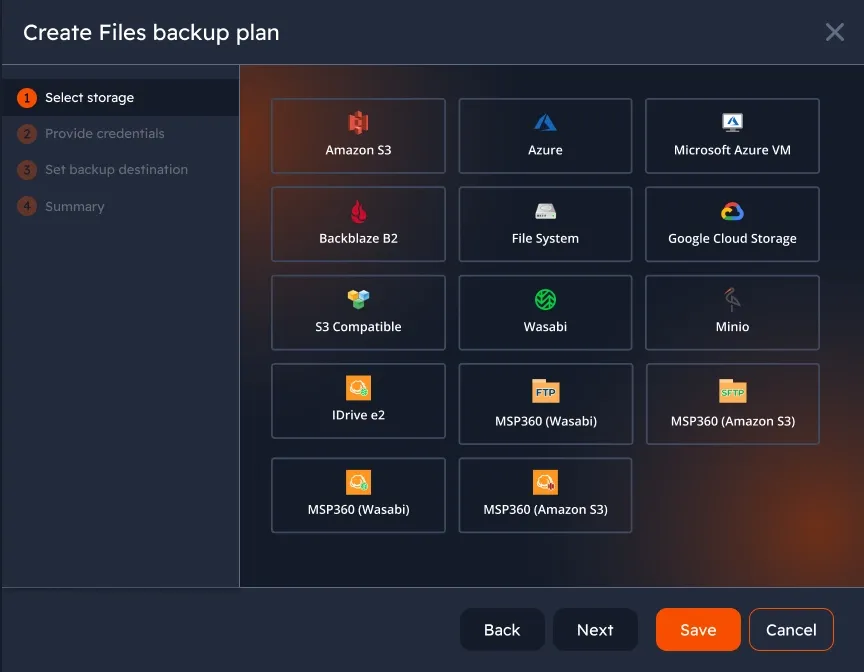
Task: Choose Google Cloud Storage
Action: 731,224
